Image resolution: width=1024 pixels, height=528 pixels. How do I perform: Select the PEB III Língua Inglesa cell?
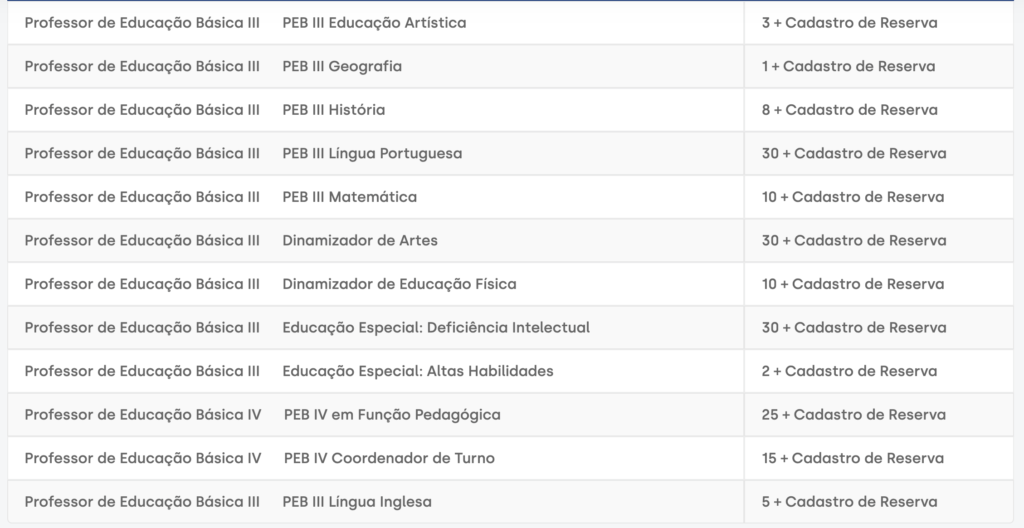(357, 502)
